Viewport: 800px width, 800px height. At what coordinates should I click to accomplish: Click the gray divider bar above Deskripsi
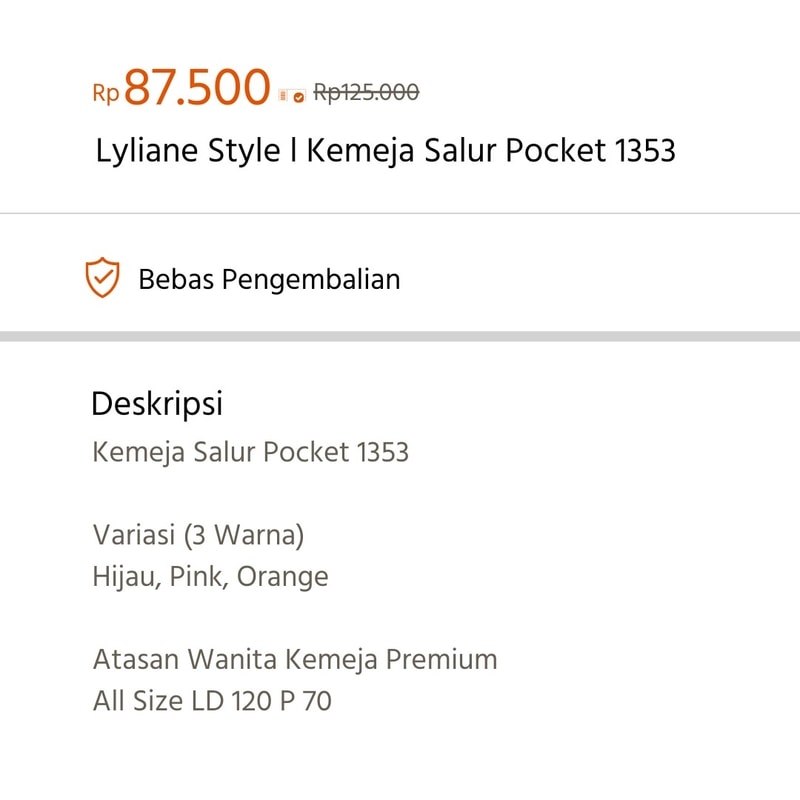(400, 336)
